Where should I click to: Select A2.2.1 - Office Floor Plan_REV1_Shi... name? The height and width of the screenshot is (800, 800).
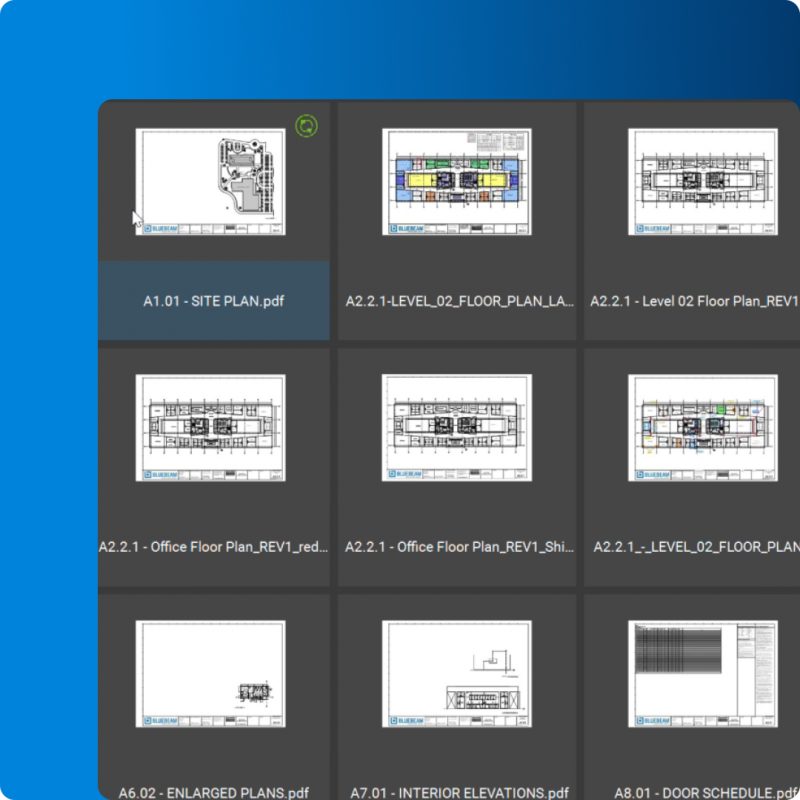coord(459,547)
